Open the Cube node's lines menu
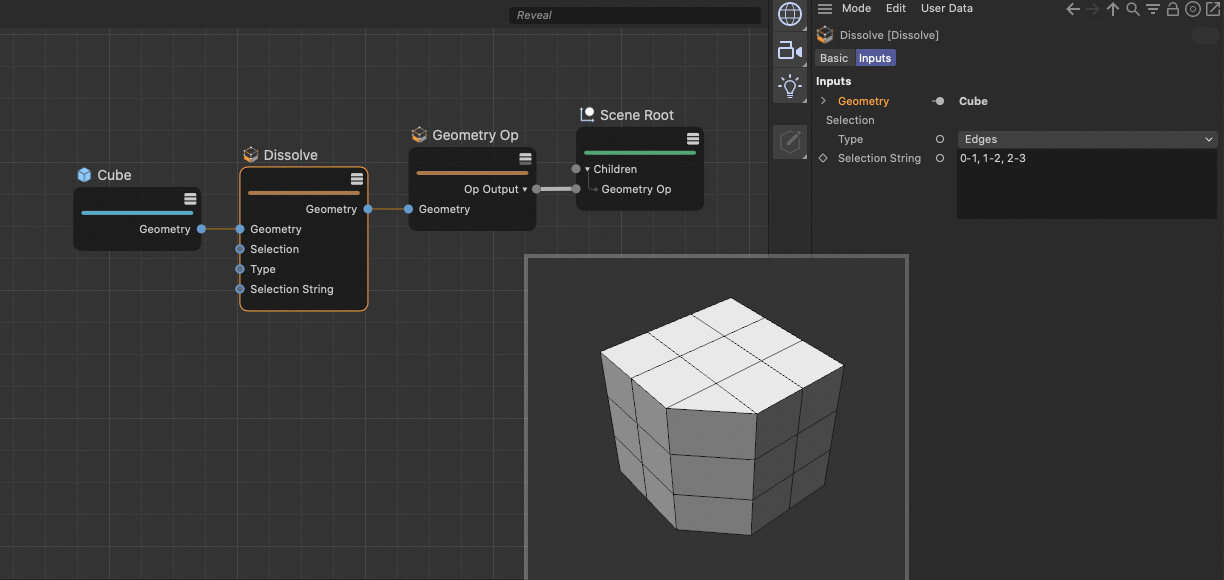The width and height of the screenshot is (1224, 580). coord(190,199)
